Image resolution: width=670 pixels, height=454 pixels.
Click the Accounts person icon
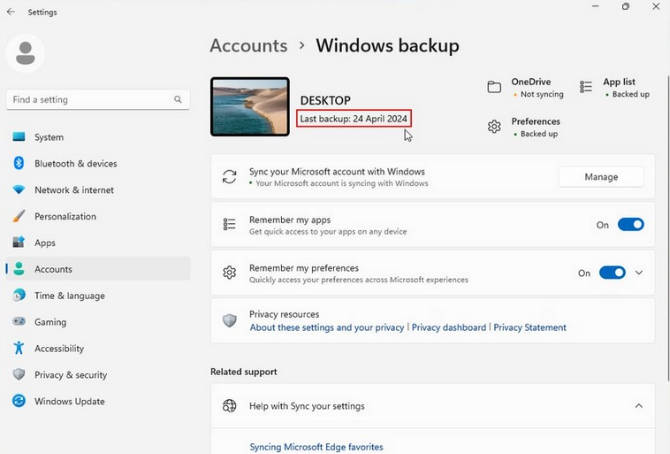(x=19, y=269)
